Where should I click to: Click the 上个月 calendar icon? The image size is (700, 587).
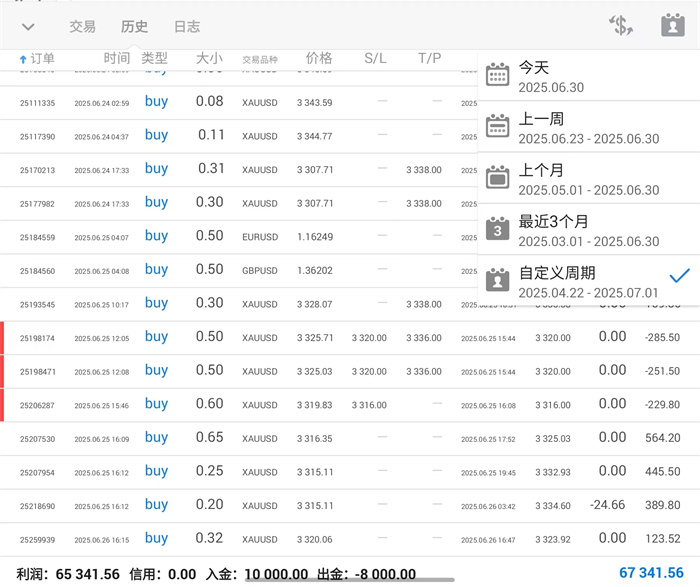click(497, 177)
